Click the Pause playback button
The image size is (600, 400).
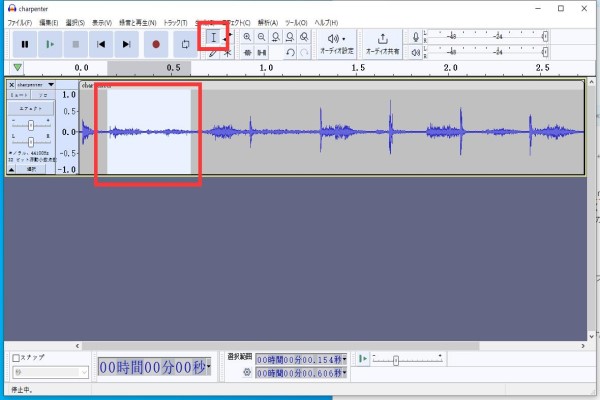24,44
